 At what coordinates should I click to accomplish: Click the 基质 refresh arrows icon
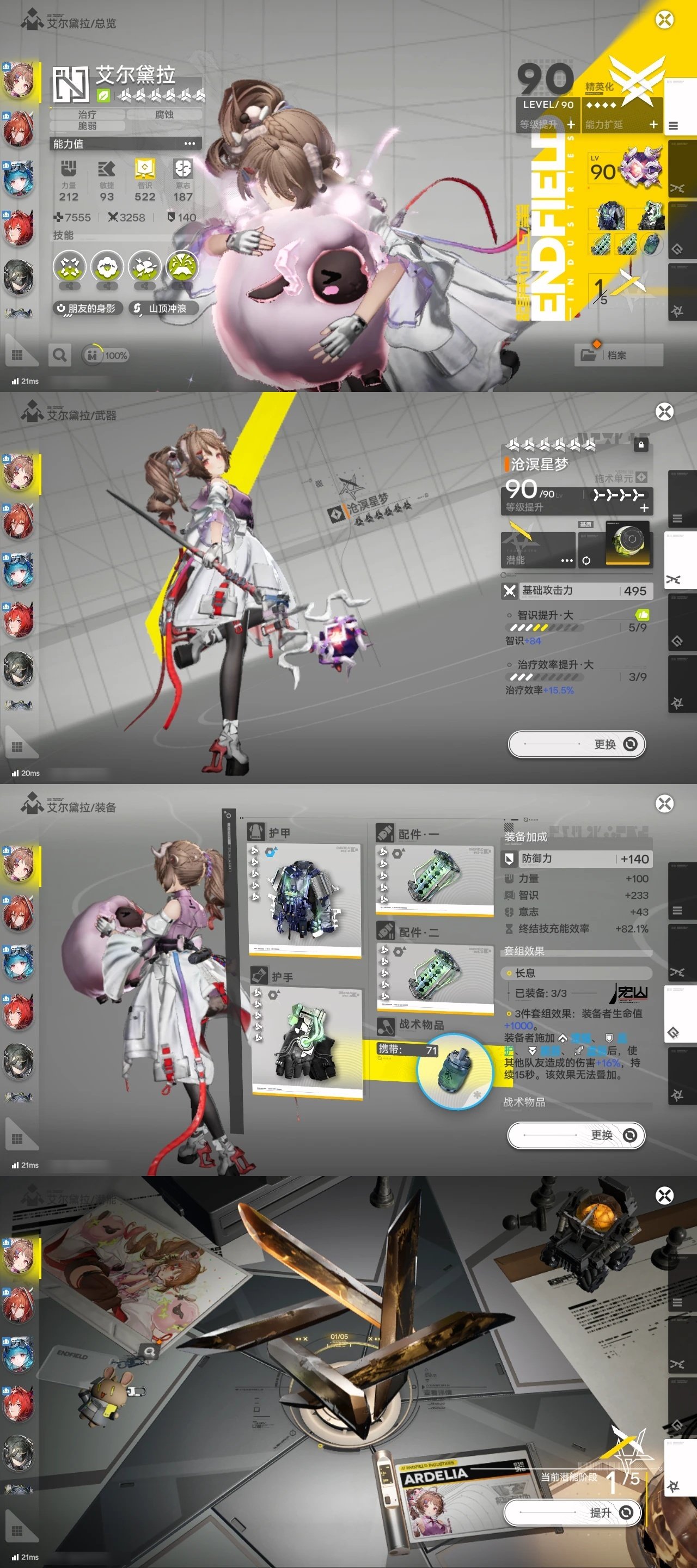pos(585,561)
